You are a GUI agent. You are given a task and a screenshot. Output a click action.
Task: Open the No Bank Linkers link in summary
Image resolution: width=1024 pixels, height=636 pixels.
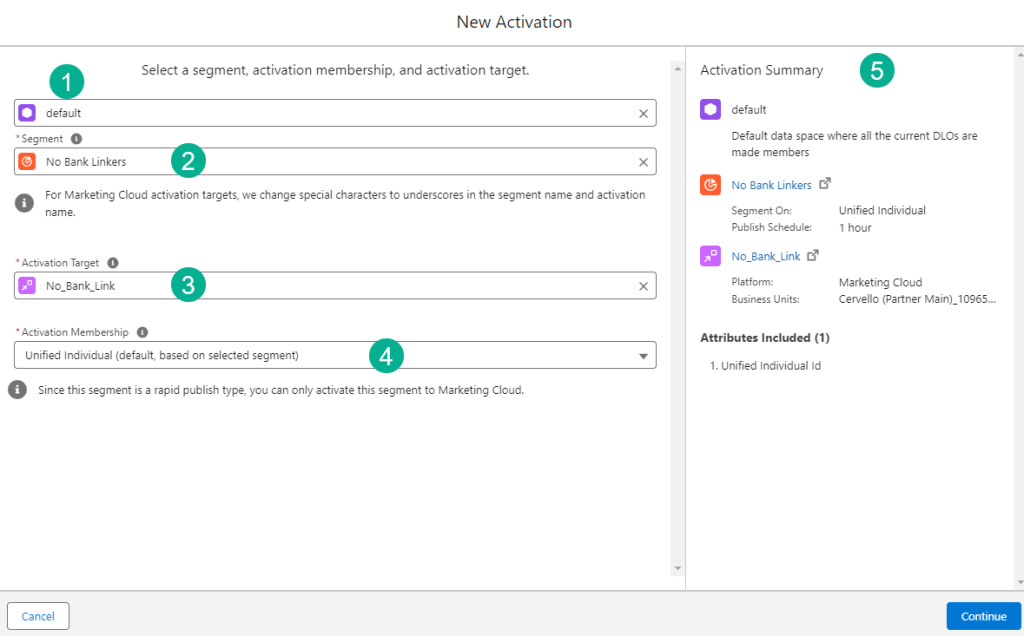(x=771, y=185)
